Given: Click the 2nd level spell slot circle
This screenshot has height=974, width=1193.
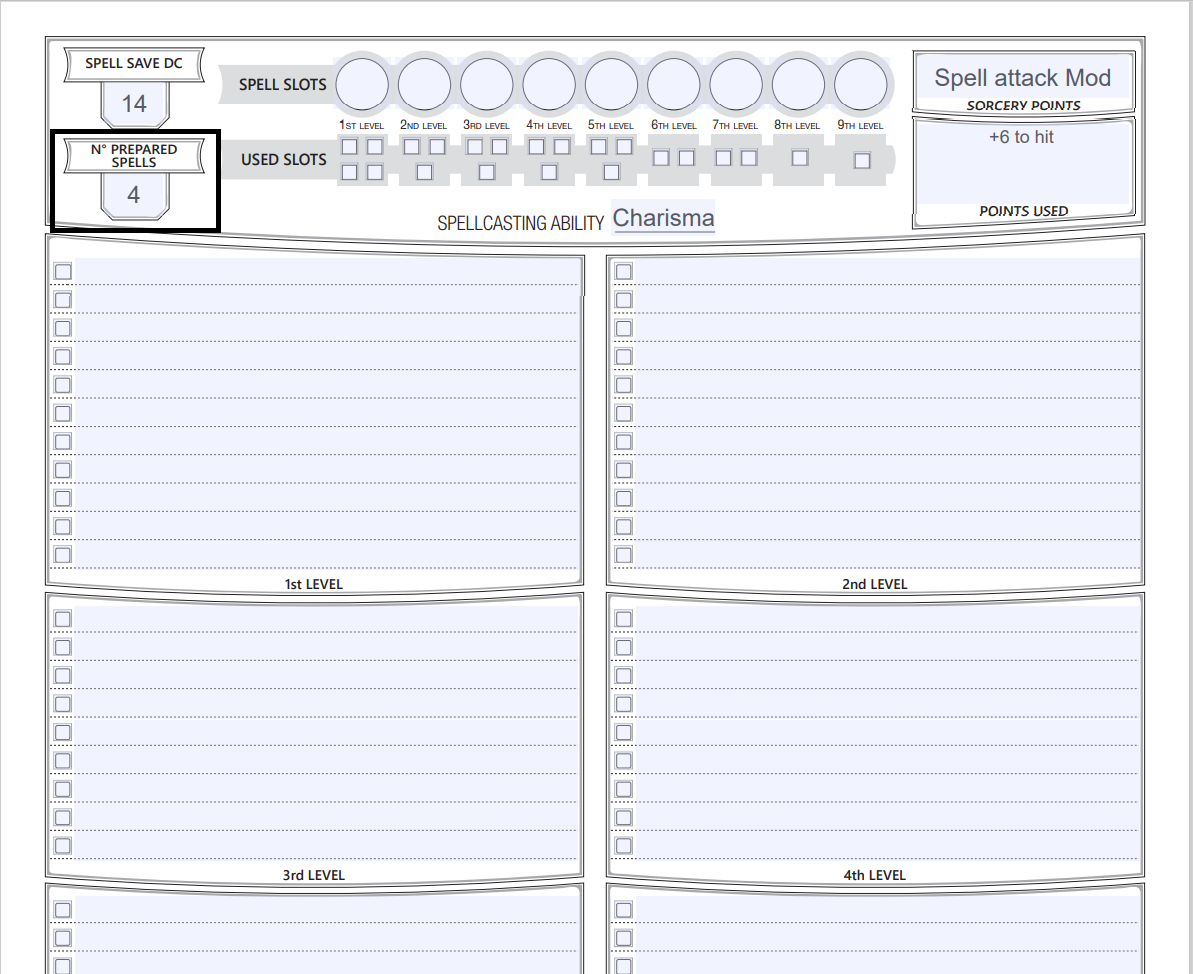Looking at the screenshot, I should tap(424, 84).
